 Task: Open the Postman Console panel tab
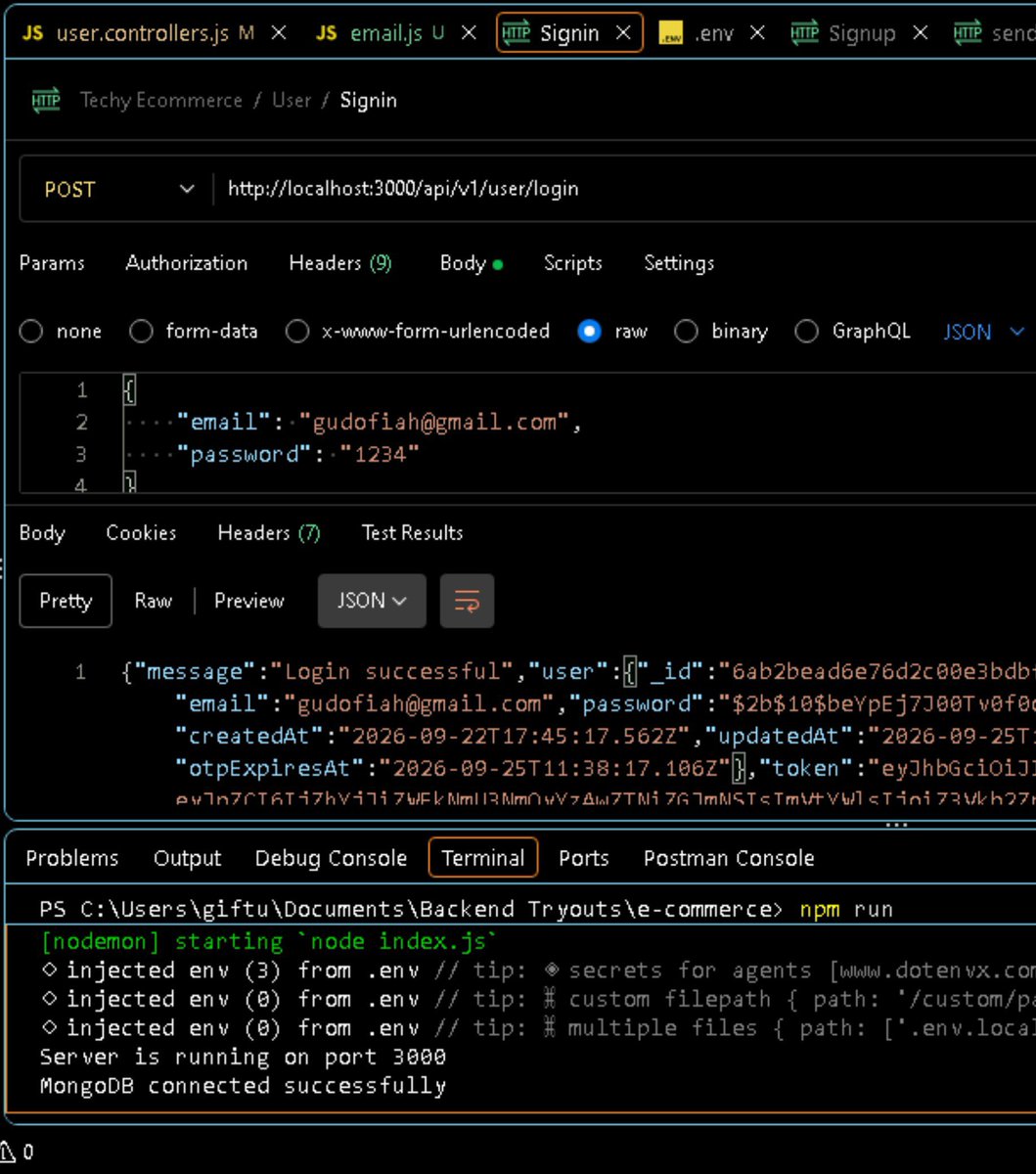pos(729,858)
